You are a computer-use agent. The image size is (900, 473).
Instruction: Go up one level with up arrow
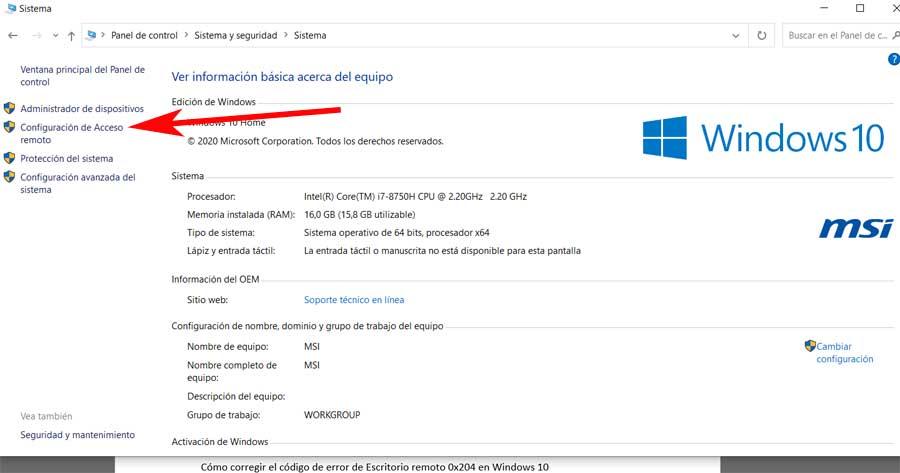point(71,36)
